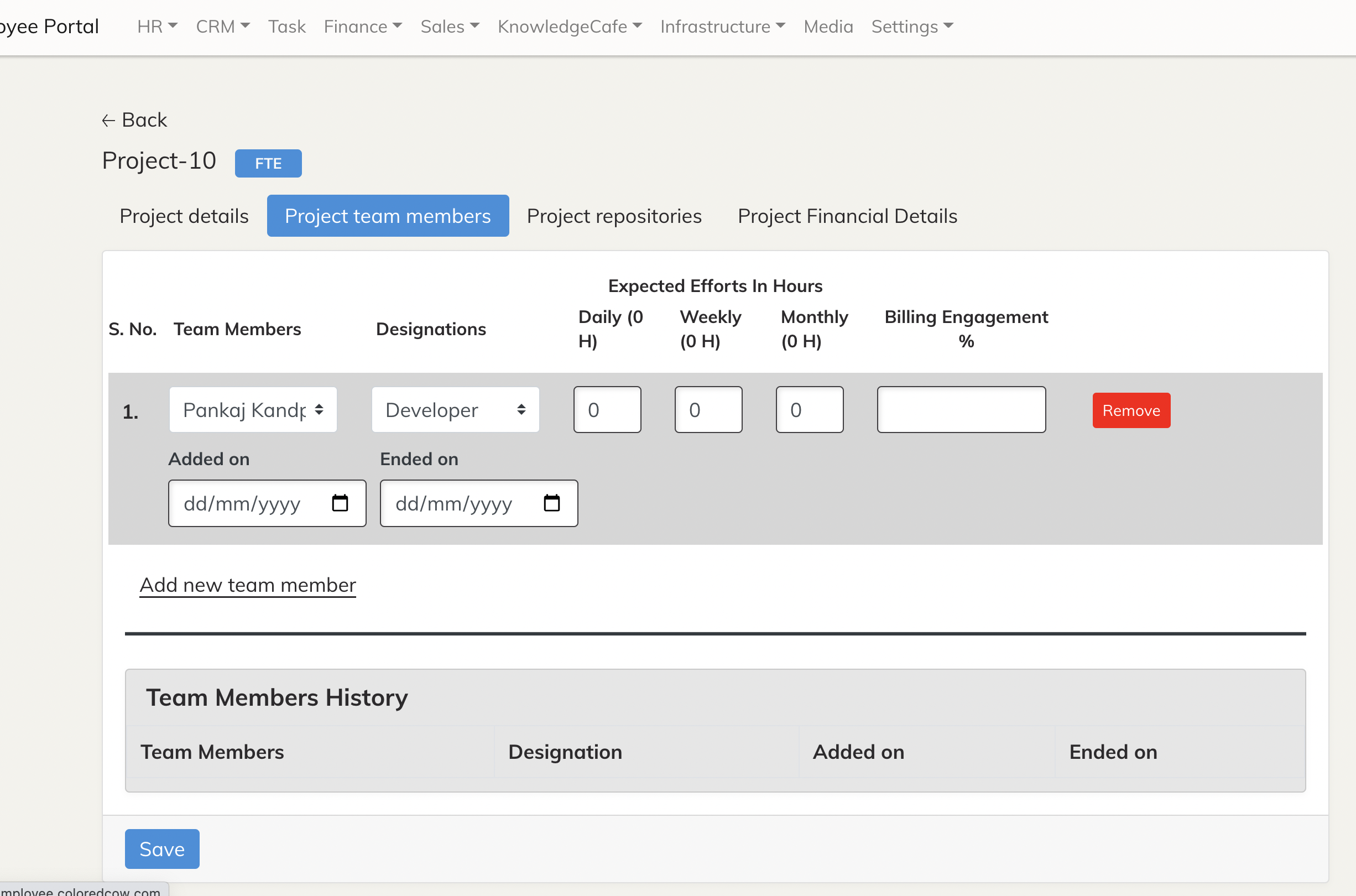Open the Team Members selector showing Pankaj Kandpal

pyautogui.click(x=253, y=410)
